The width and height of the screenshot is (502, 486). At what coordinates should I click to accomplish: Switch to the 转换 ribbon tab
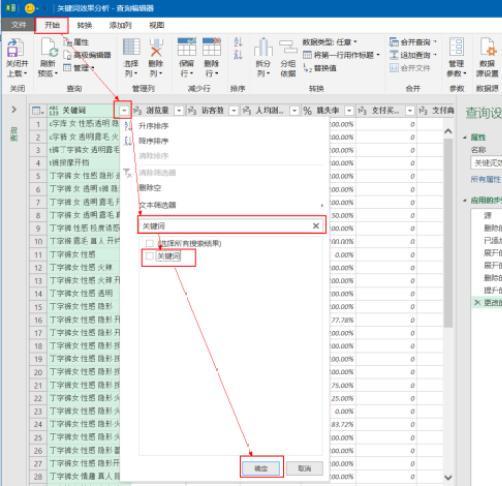pos(84,25)
